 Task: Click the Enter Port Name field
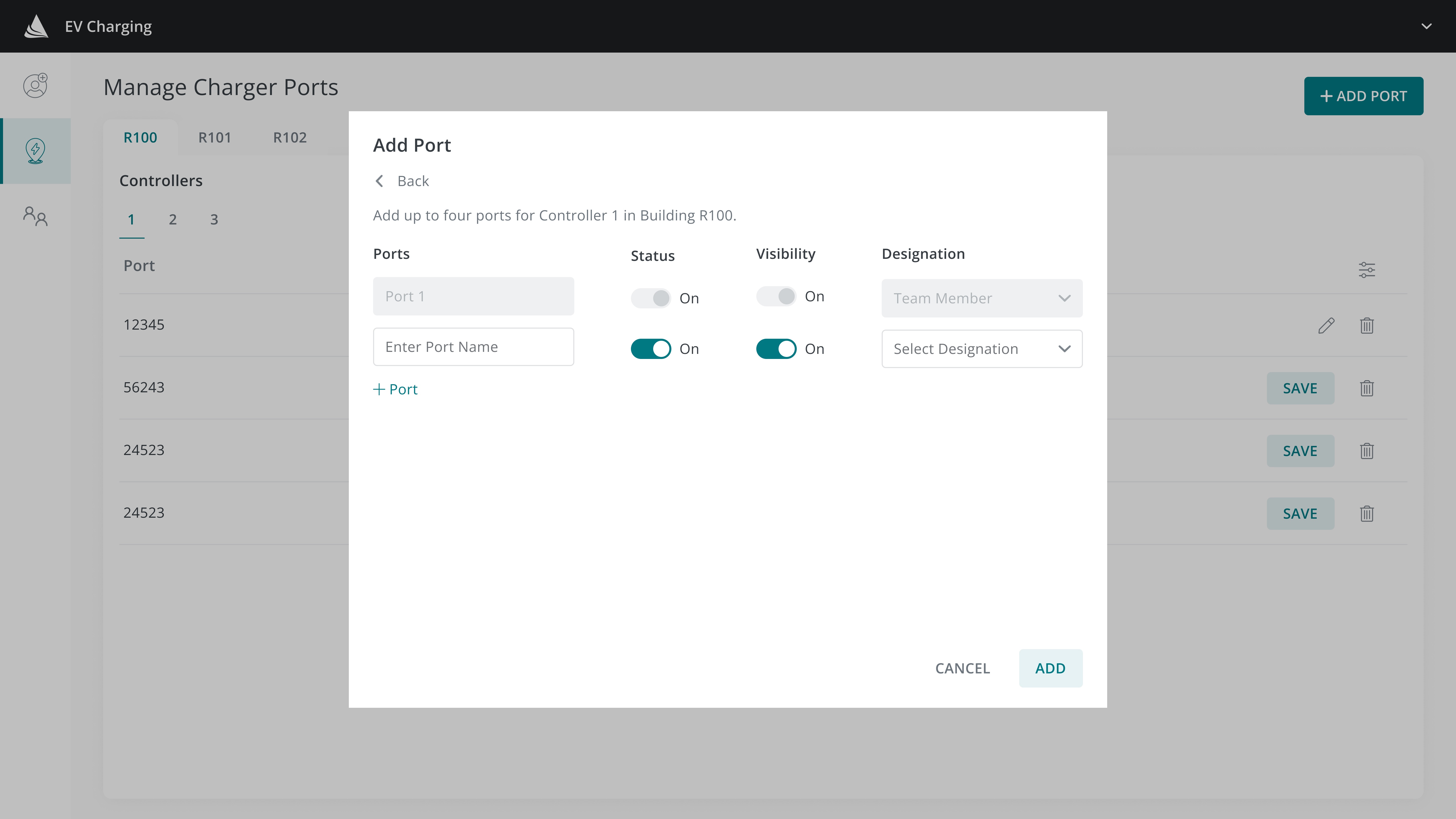pyautogui.click(x=473, y=347)
